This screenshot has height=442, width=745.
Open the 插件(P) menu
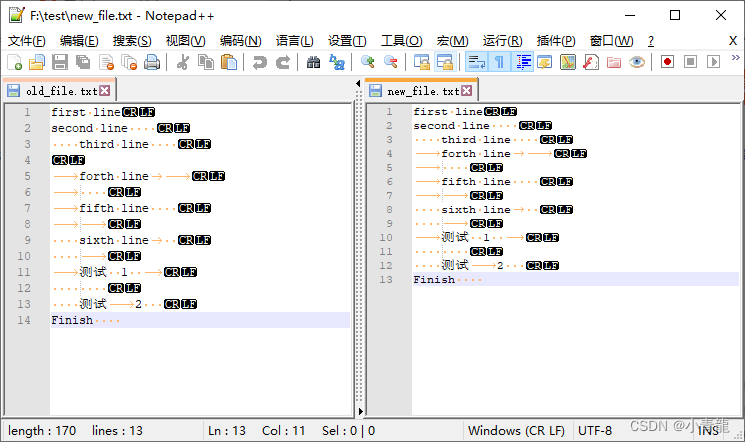click(556, 41)
